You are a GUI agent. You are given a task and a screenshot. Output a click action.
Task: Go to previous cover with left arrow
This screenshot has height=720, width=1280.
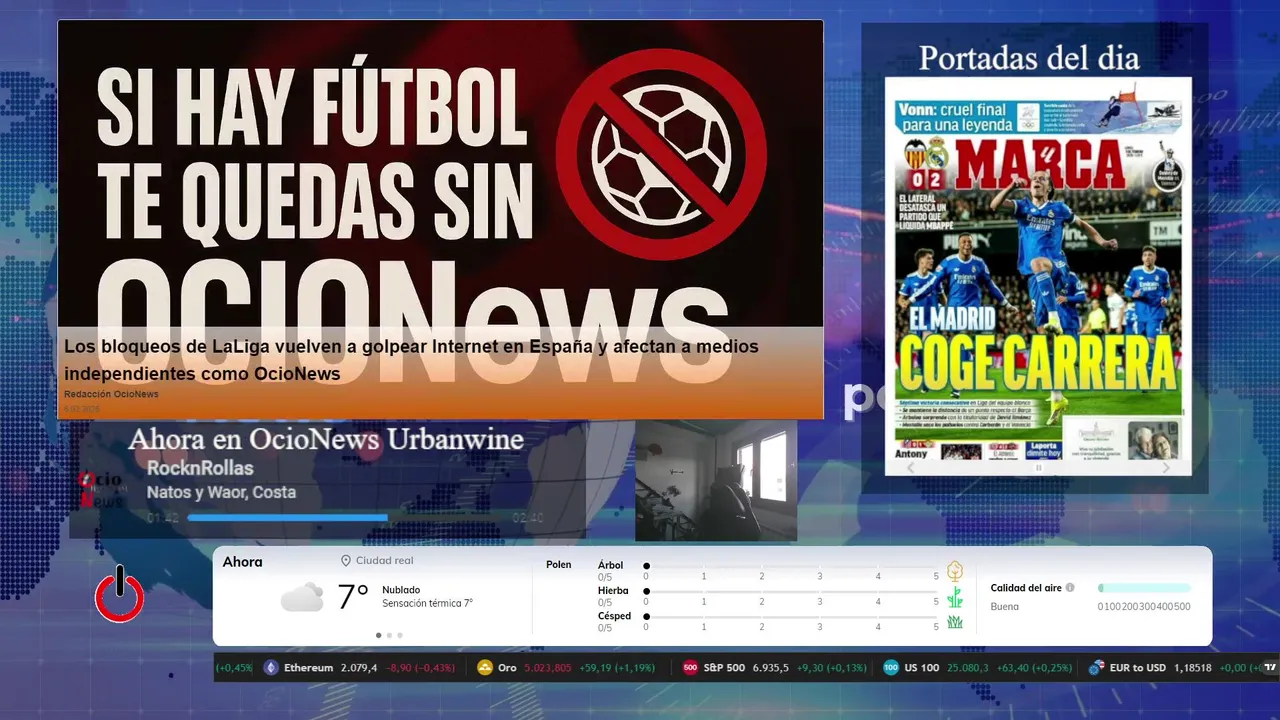pyautogui.click(x=910, y=467)
